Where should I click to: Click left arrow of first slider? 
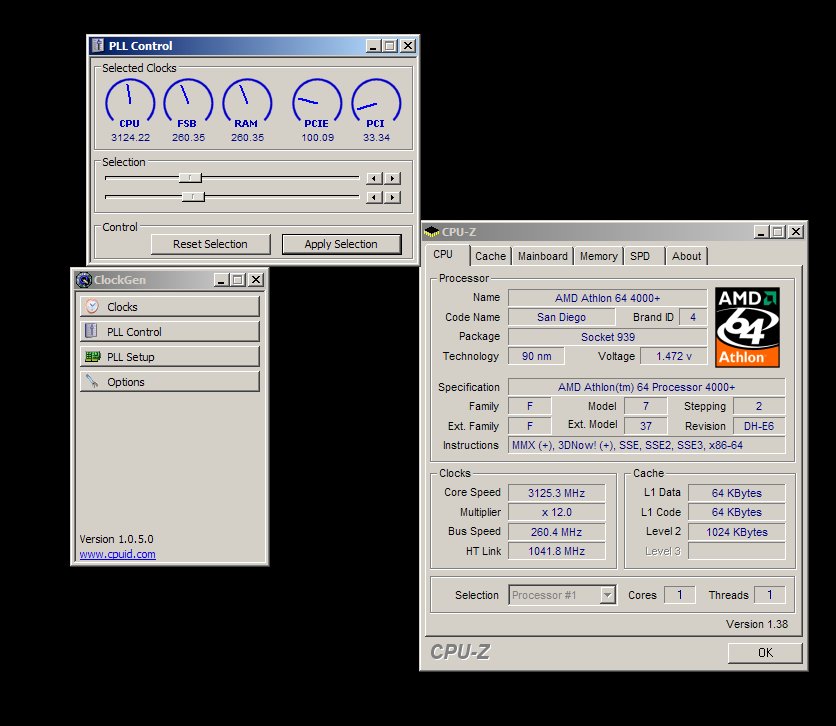(x=374, y=178)
